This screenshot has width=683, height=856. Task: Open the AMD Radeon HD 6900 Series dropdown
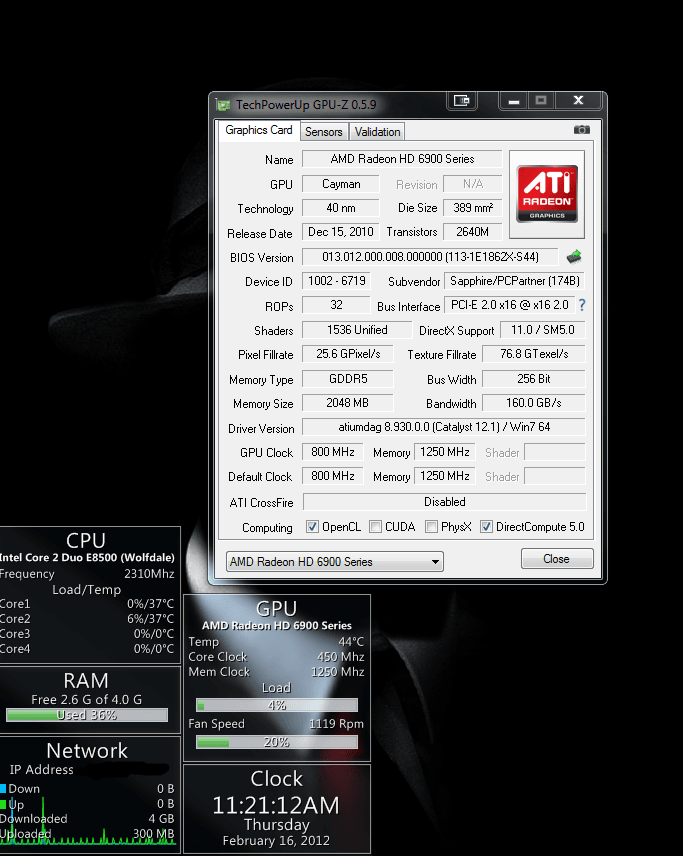tap(335, 562)
